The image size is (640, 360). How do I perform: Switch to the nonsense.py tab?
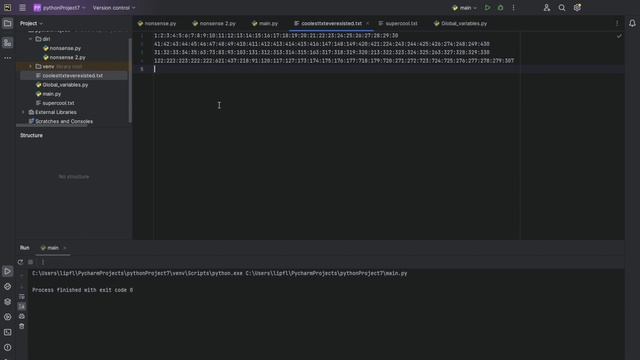point(157,23)
